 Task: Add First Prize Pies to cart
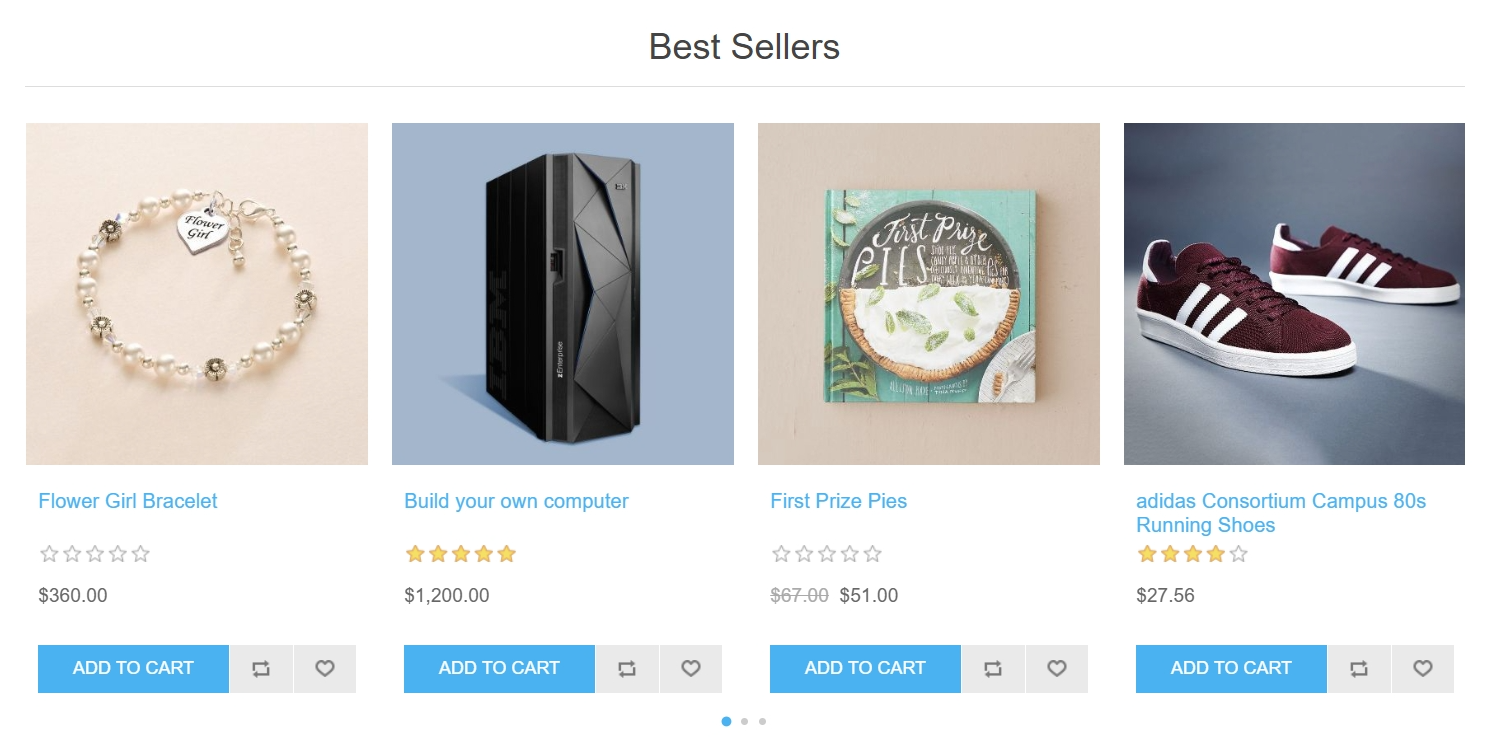865,669
